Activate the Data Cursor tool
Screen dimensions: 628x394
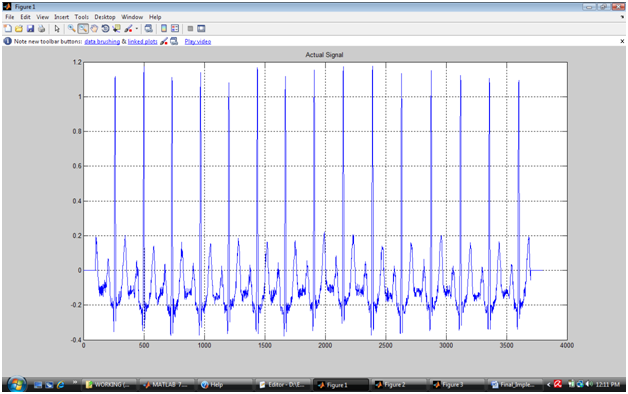click(x=117, y=28)
